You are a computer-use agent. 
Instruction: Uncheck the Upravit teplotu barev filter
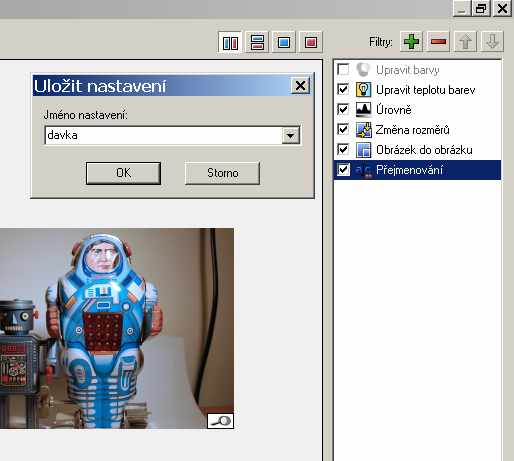click(343, 89)
